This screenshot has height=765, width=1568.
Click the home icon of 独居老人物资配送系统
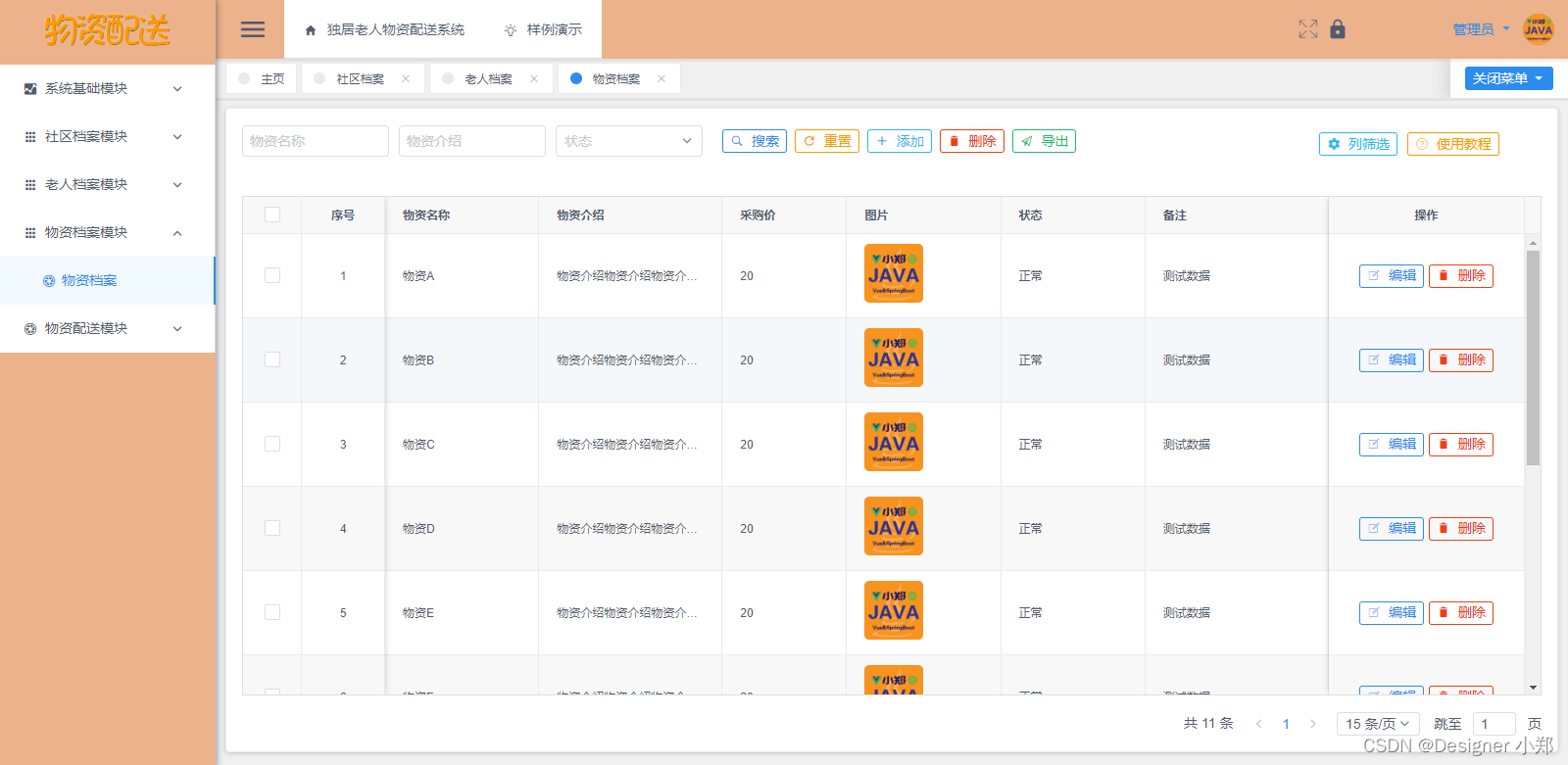(x=311, y=30)
